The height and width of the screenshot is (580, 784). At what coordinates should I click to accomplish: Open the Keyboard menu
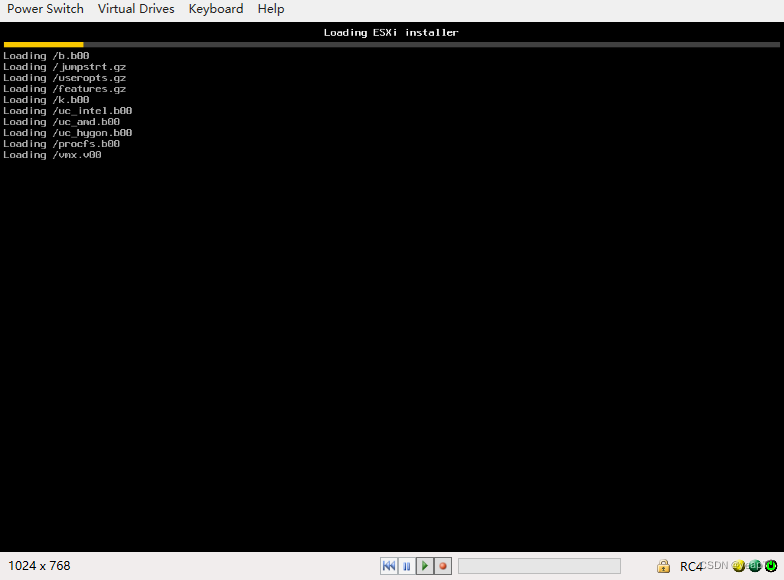tap(216, 9)
